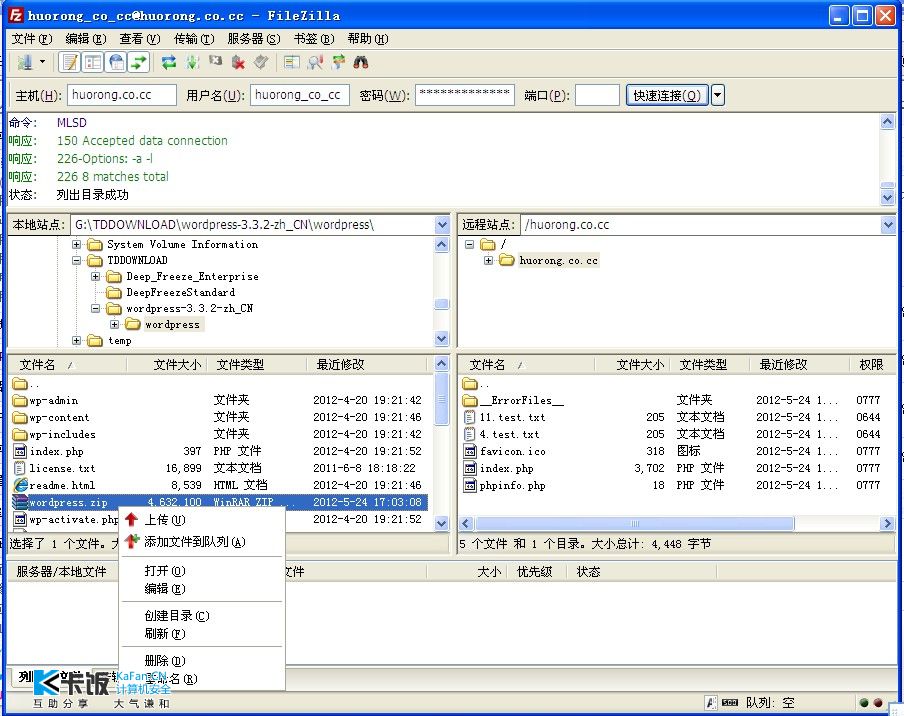Image resolution: width=904 pixels, height=716 pixels.
Task: Click the 密码 password input field
Action: point(465,95)
